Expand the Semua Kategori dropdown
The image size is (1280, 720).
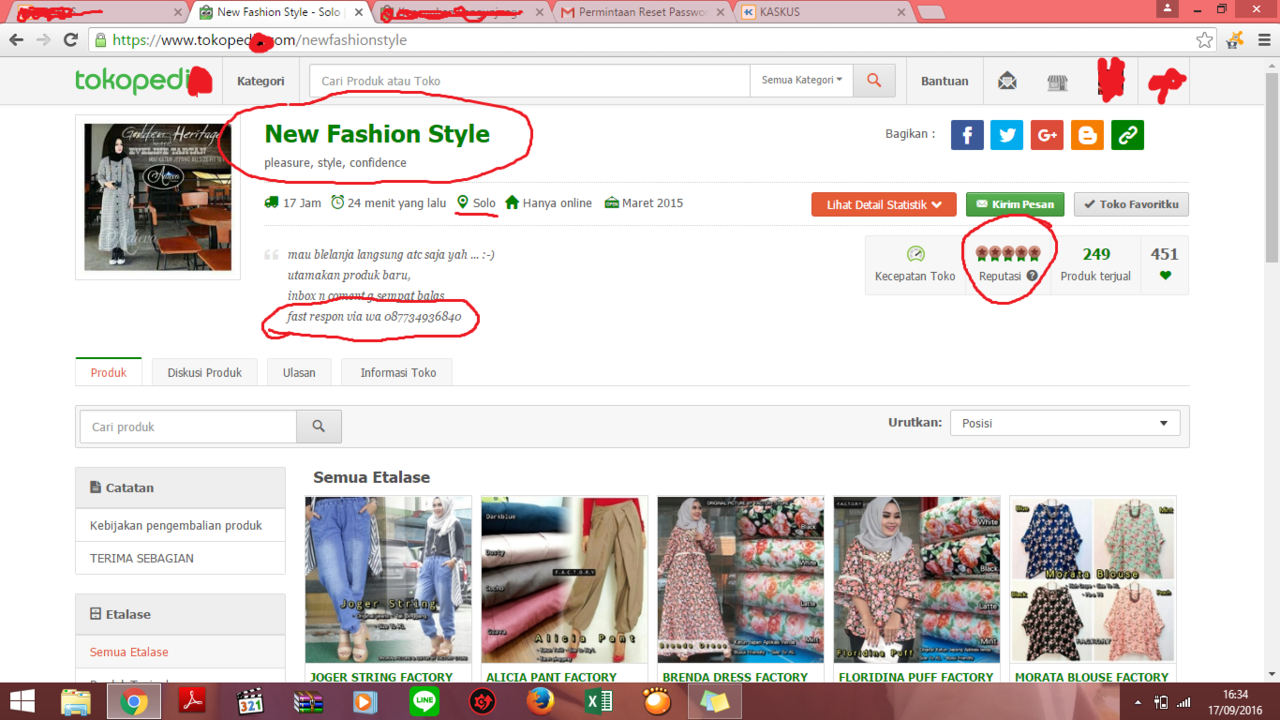[802, 81]
